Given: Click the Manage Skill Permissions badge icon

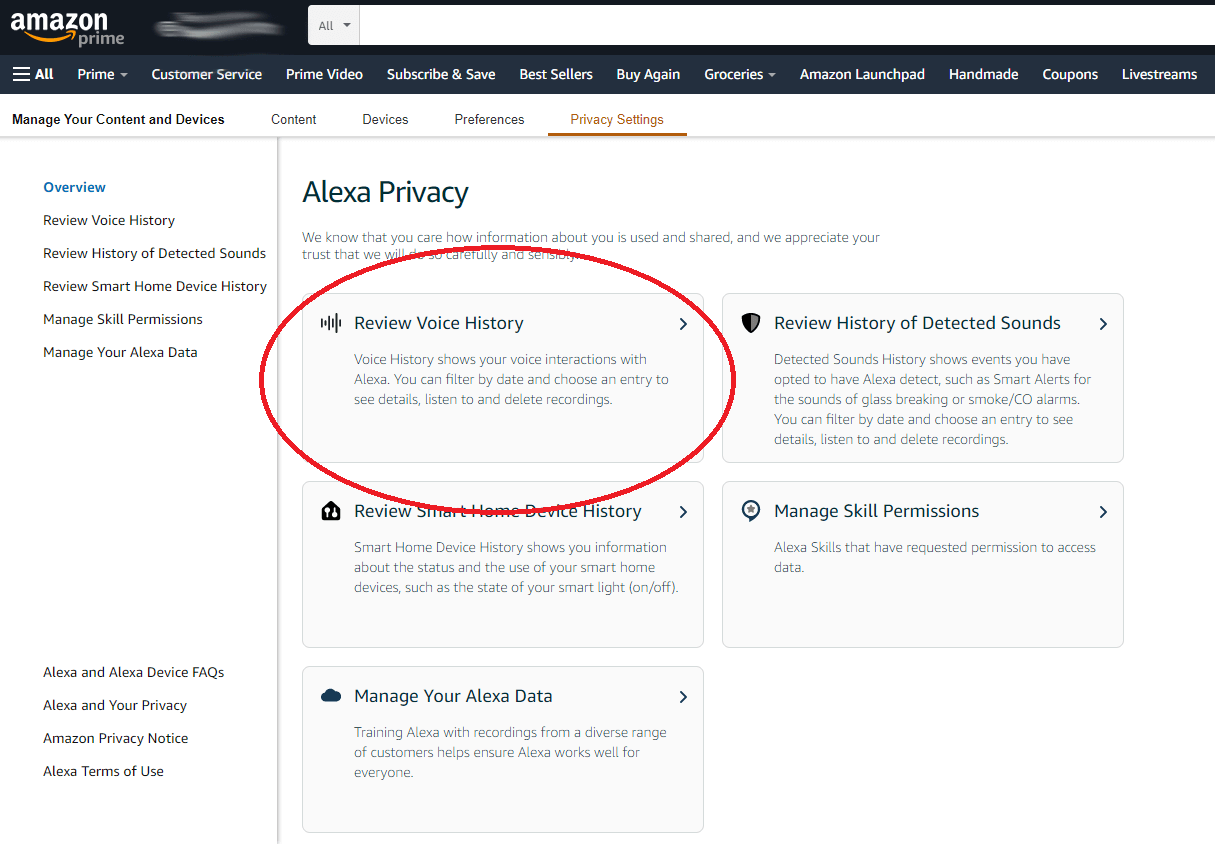Looking at the screenshot, I should click(751, 511).
